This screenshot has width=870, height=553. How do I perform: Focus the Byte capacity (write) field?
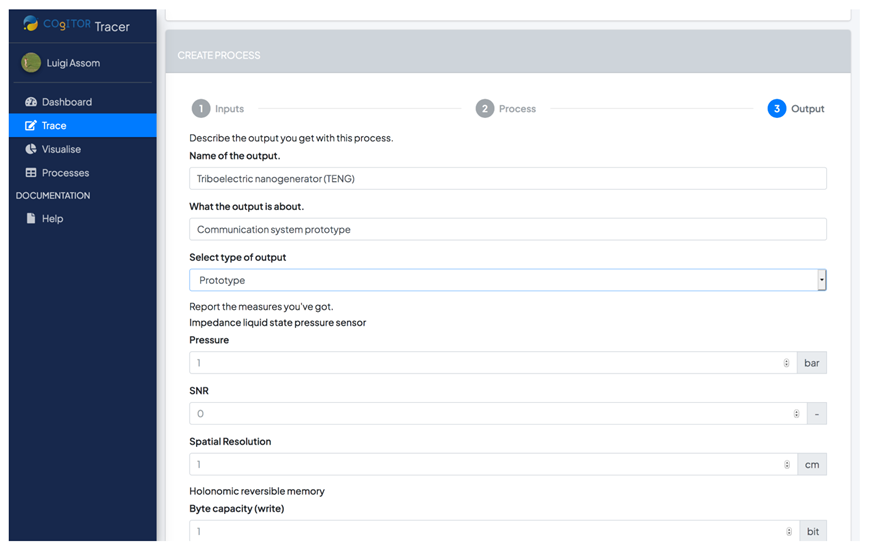pyautogui.click(x=494, y=531)
